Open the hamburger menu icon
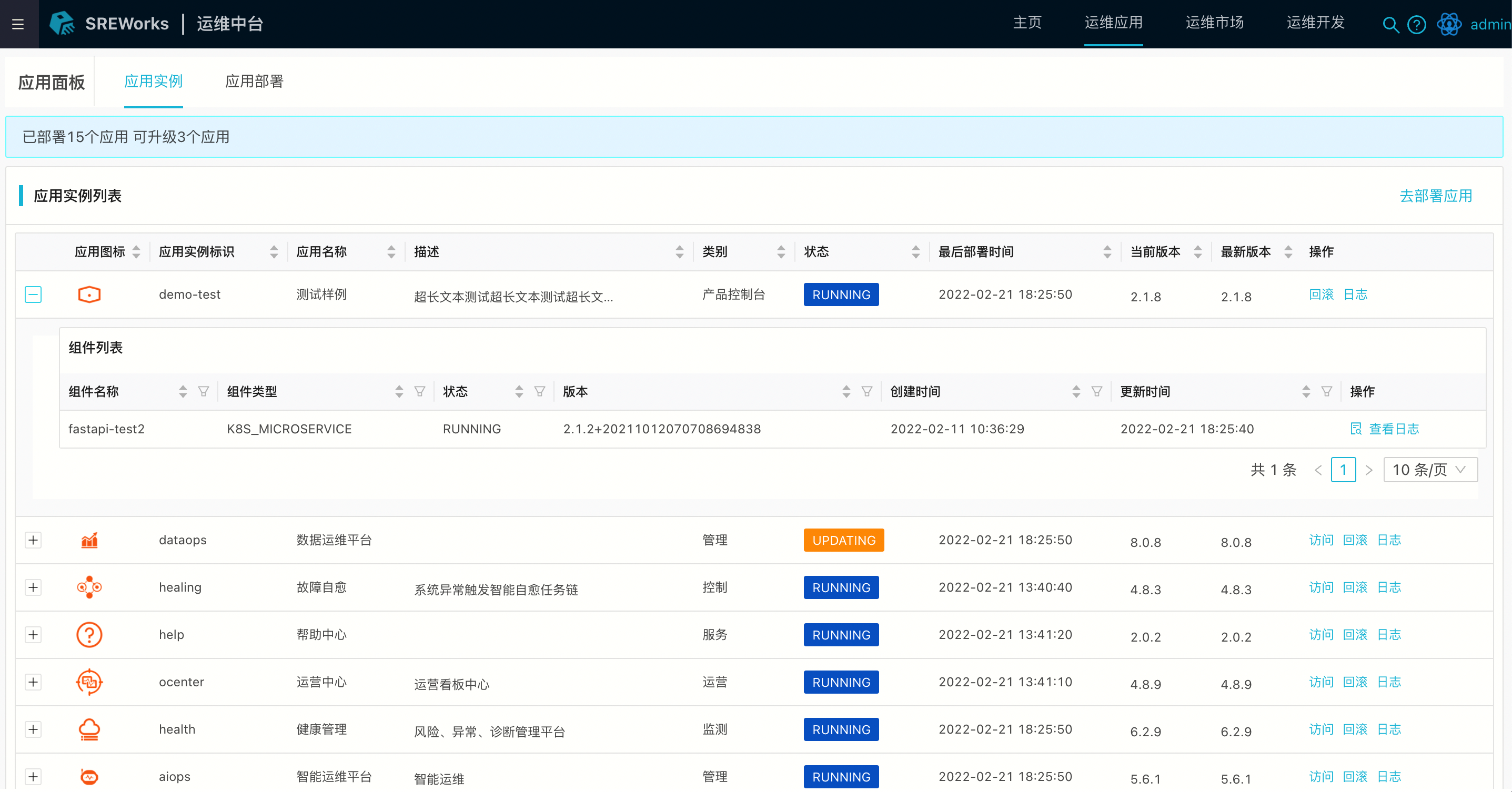The height and width of the screenshot is (792, 1512). pyautogui.click(x=18, y=24)
